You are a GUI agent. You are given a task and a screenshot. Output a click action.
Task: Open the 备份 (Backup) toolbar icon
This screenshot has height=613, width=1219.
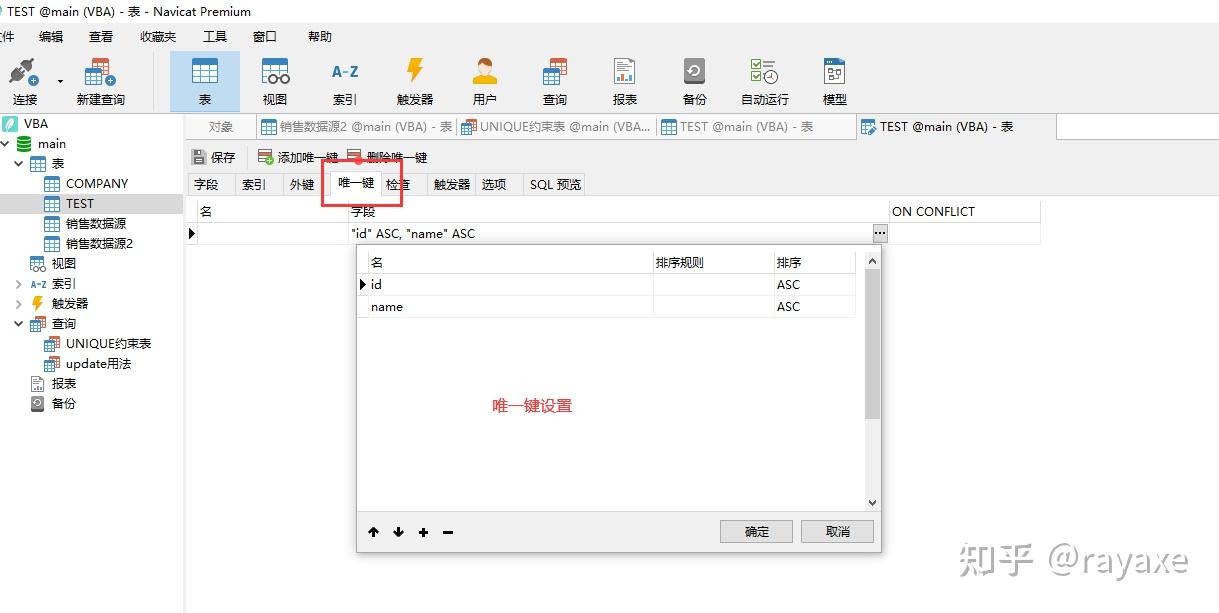694,80
